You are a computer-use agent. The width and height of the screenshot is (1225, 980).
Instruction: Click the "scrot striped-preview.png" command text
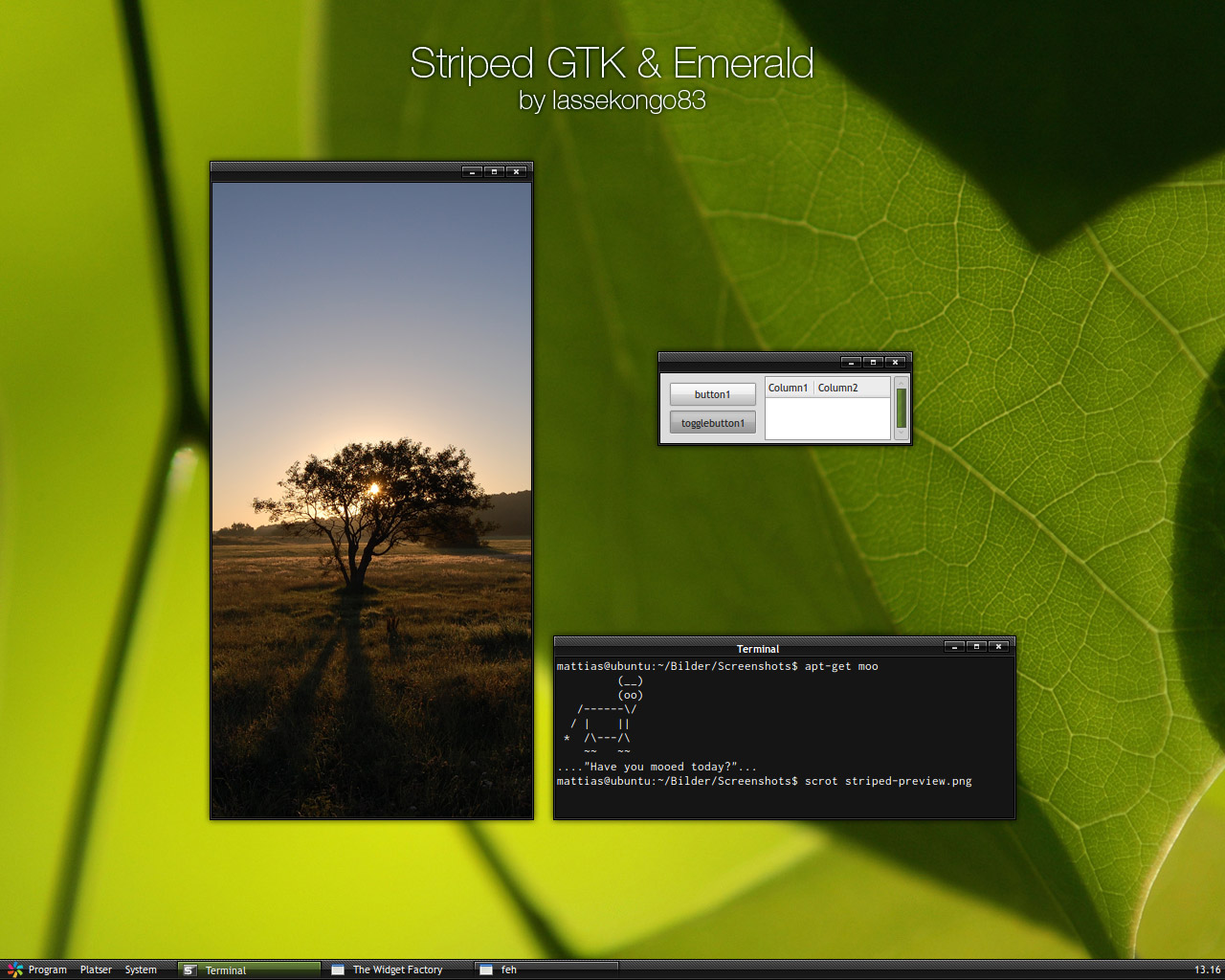(x=888, y=781)
